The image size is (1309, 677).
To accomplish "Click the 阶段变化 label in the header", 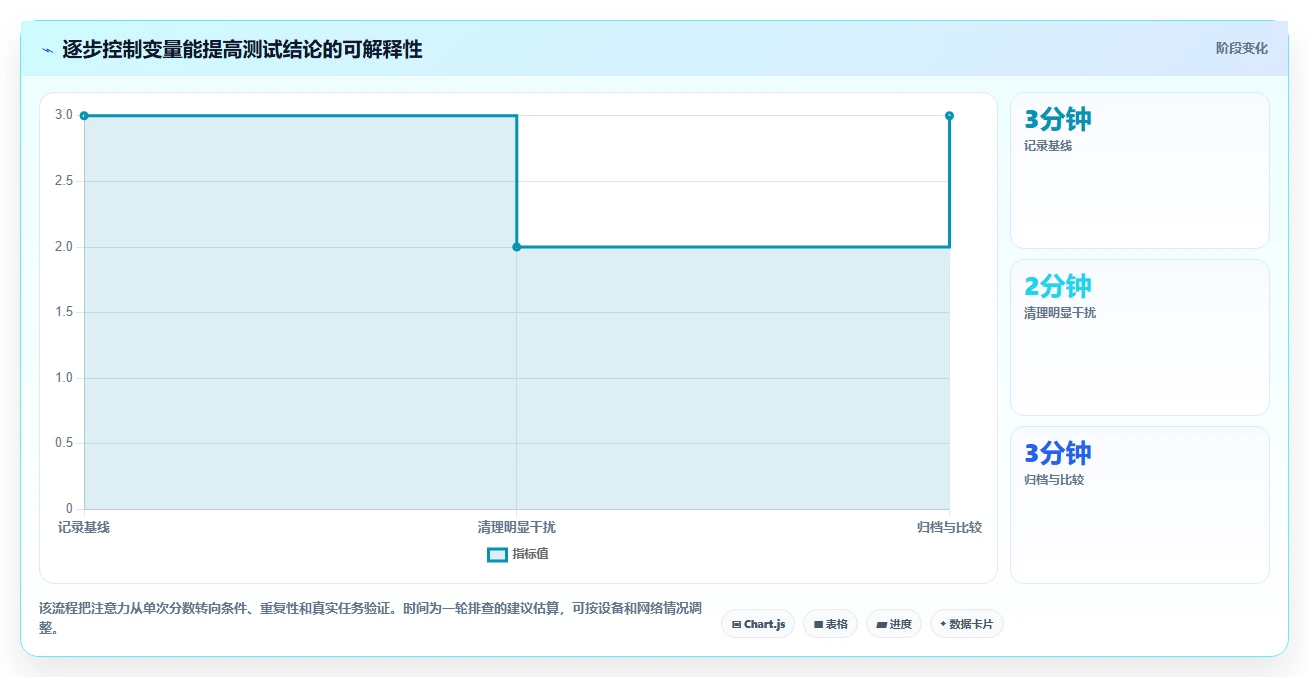I will [x=1242, y=49].
